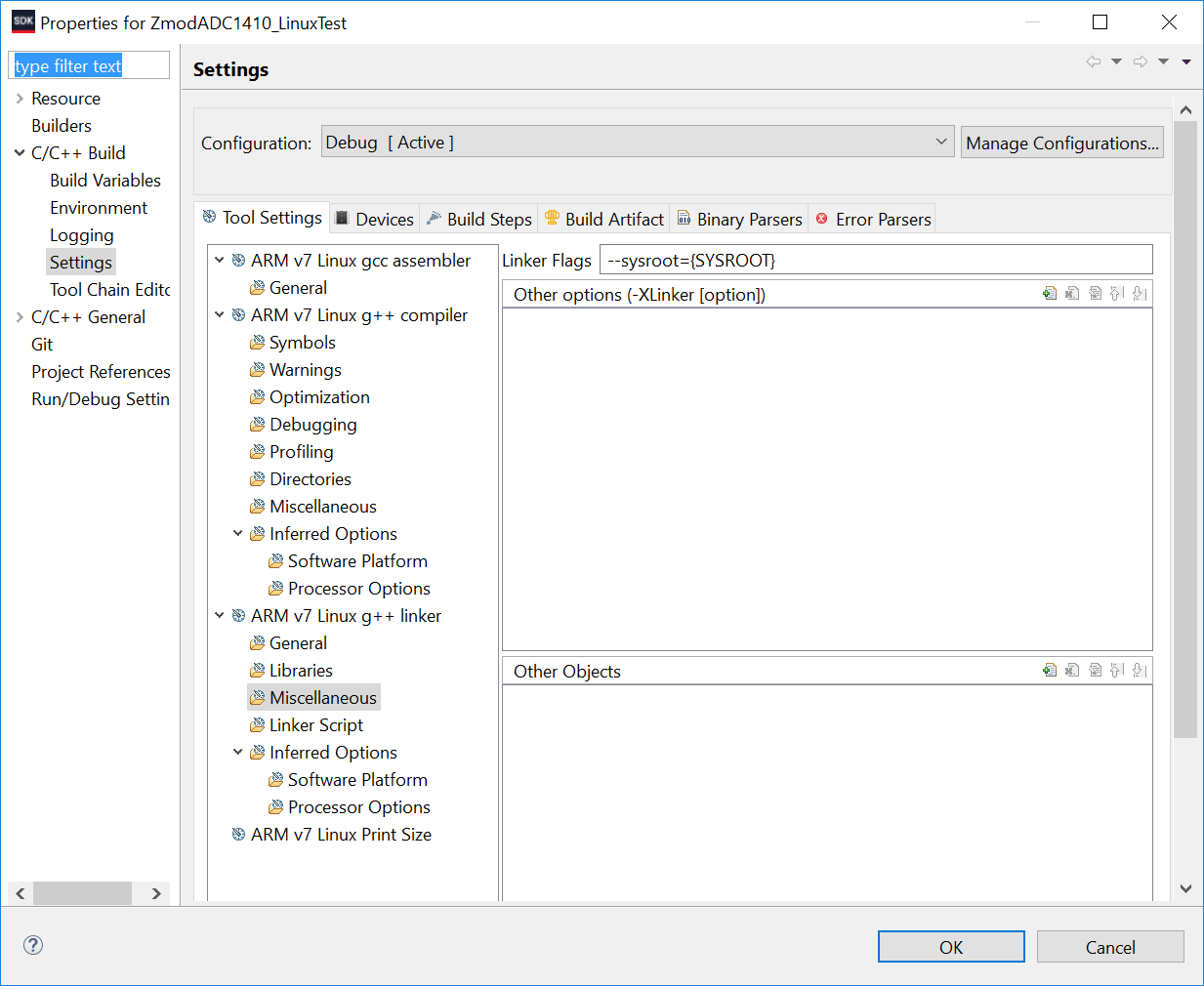1204x986 pixels.
Task: Select Linker Script under g++ linker
Action: click(315, 724)
